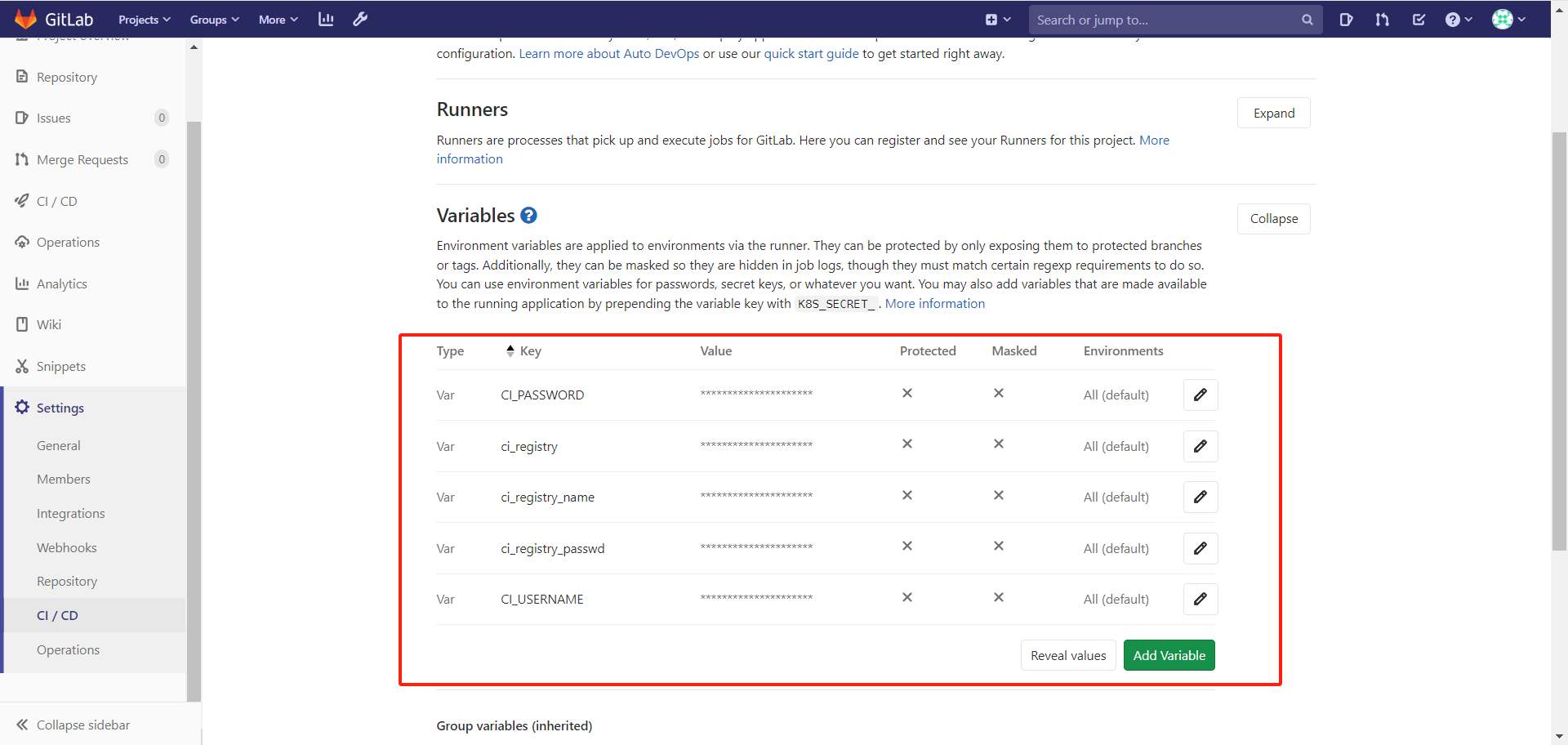Open the Auto DevOps quick start guide link
This screenshot has height=745, width=1568.
pyautogui.click(x=812, y=53)
